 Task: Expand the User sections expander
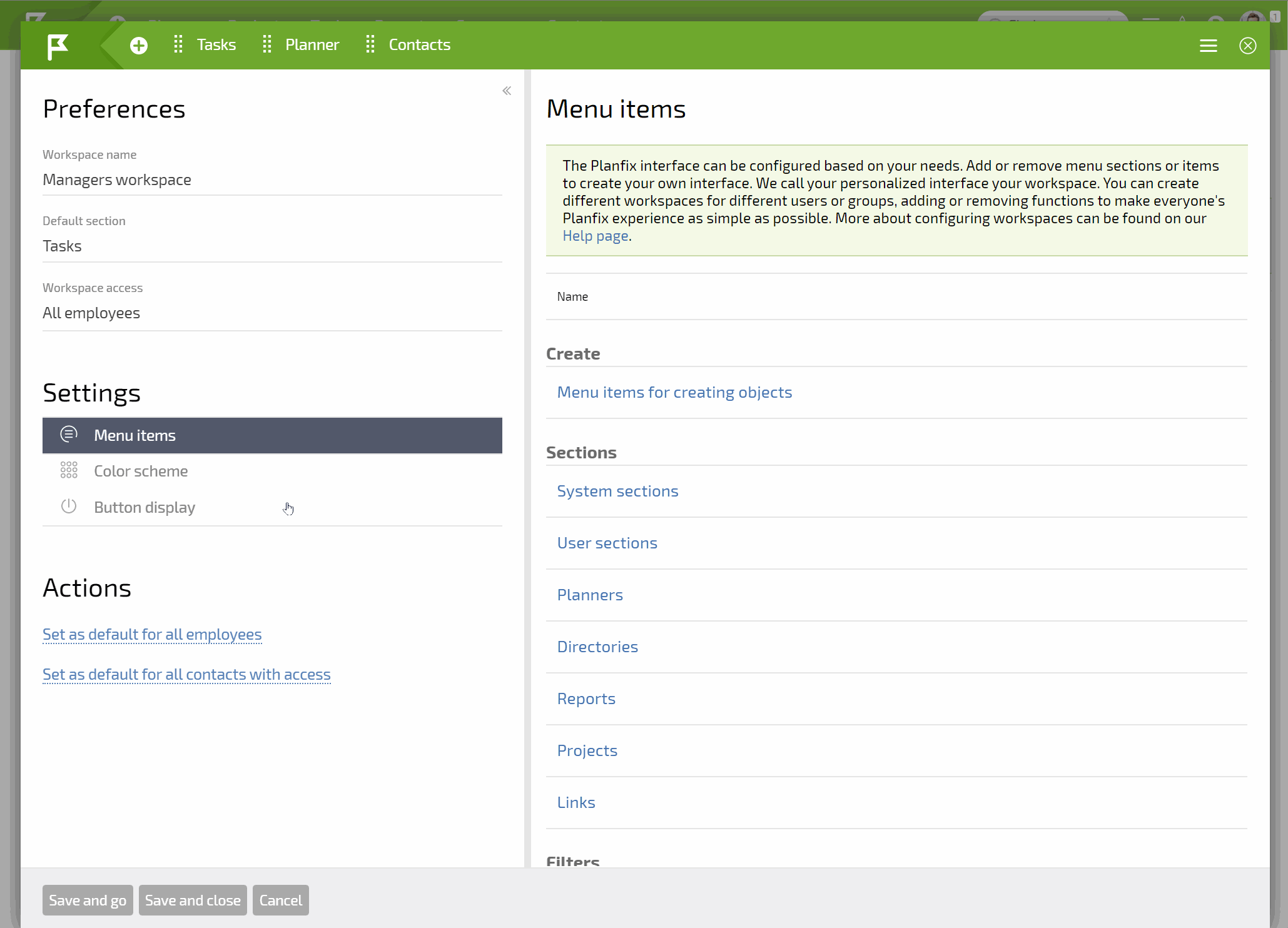(606, 542)
